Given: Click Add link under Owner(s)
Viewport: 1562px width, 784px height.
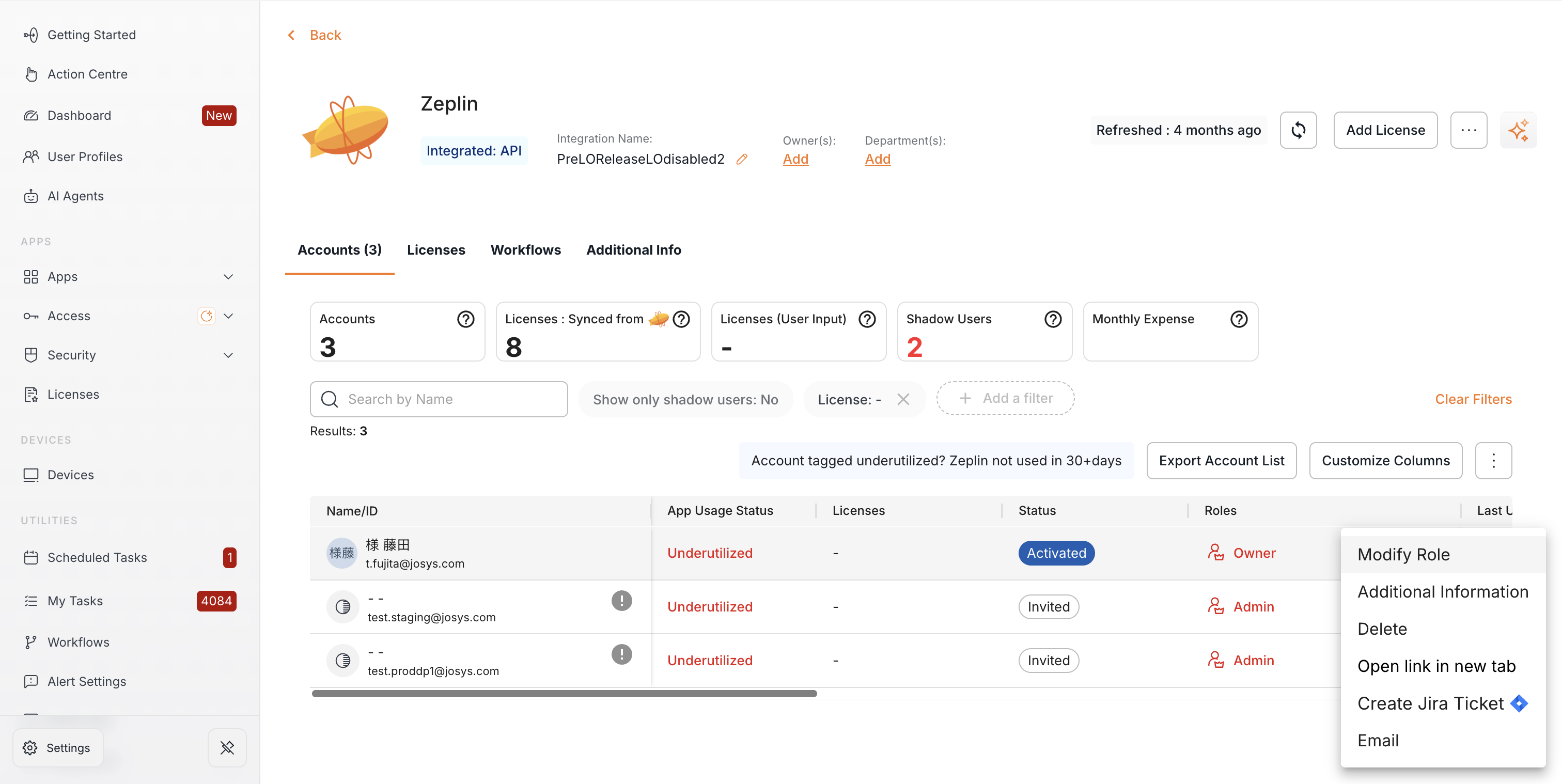Looking at the screenshot, I should point(795,159).
